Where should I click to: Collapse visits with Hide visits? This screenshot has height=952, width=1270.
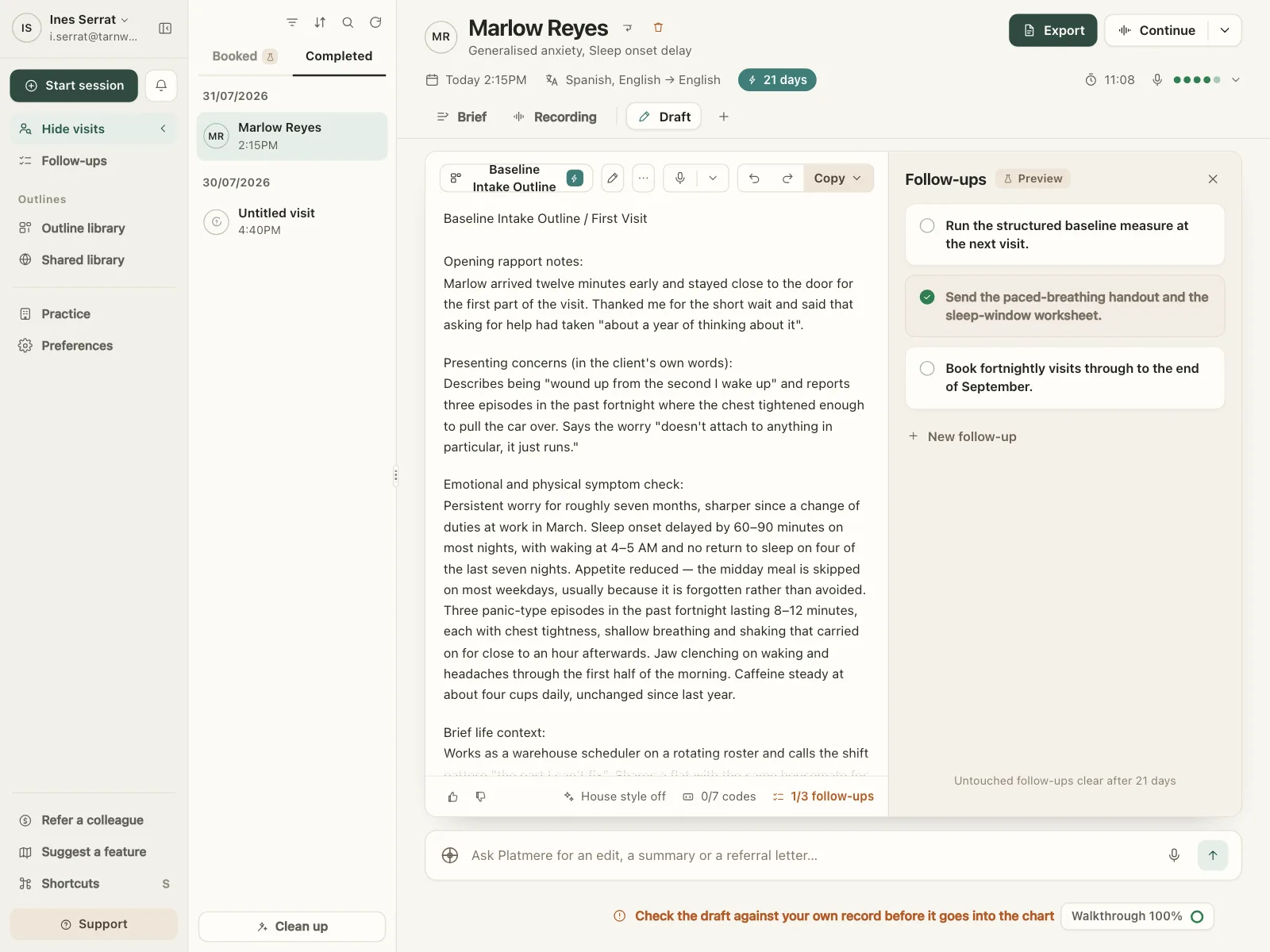tap(94, 129)
